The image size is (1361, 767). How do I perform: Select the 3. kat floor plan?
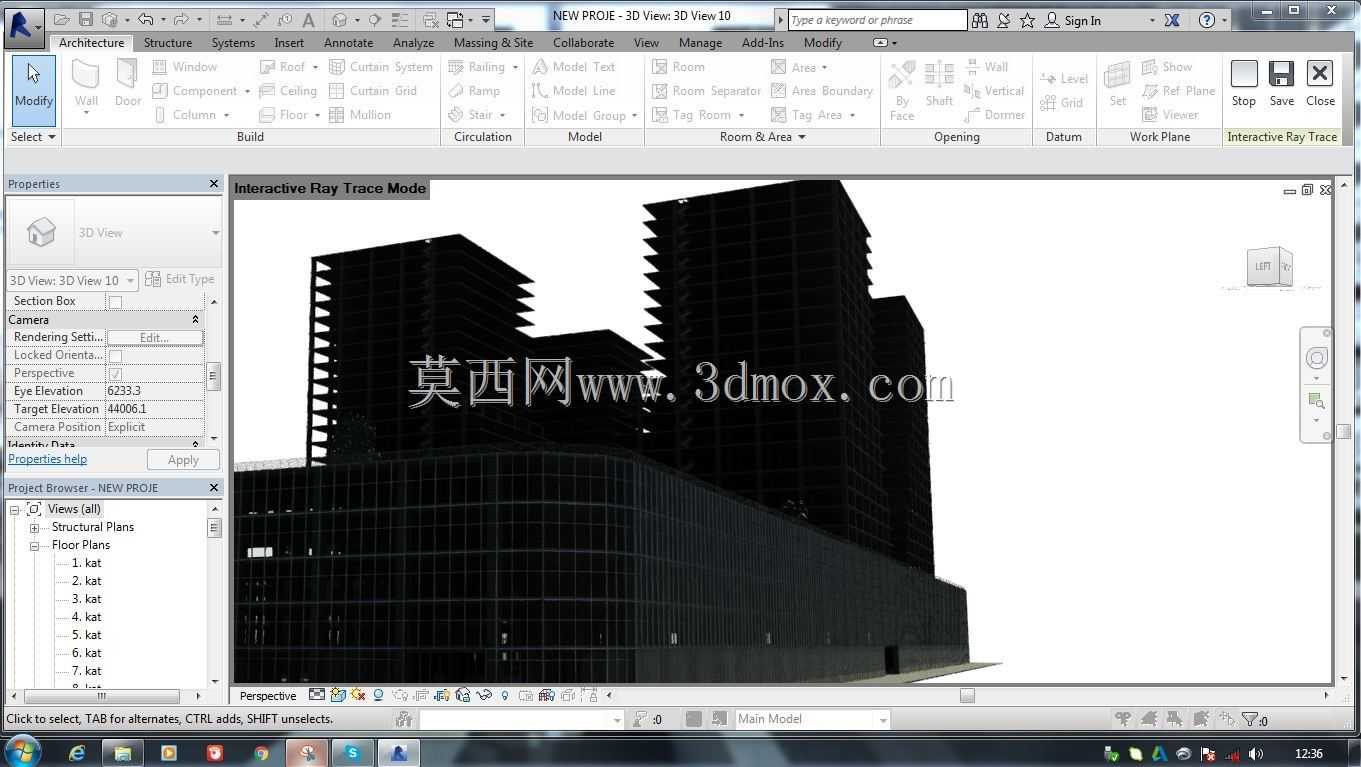pyautogui.click(x=86, y=599)
